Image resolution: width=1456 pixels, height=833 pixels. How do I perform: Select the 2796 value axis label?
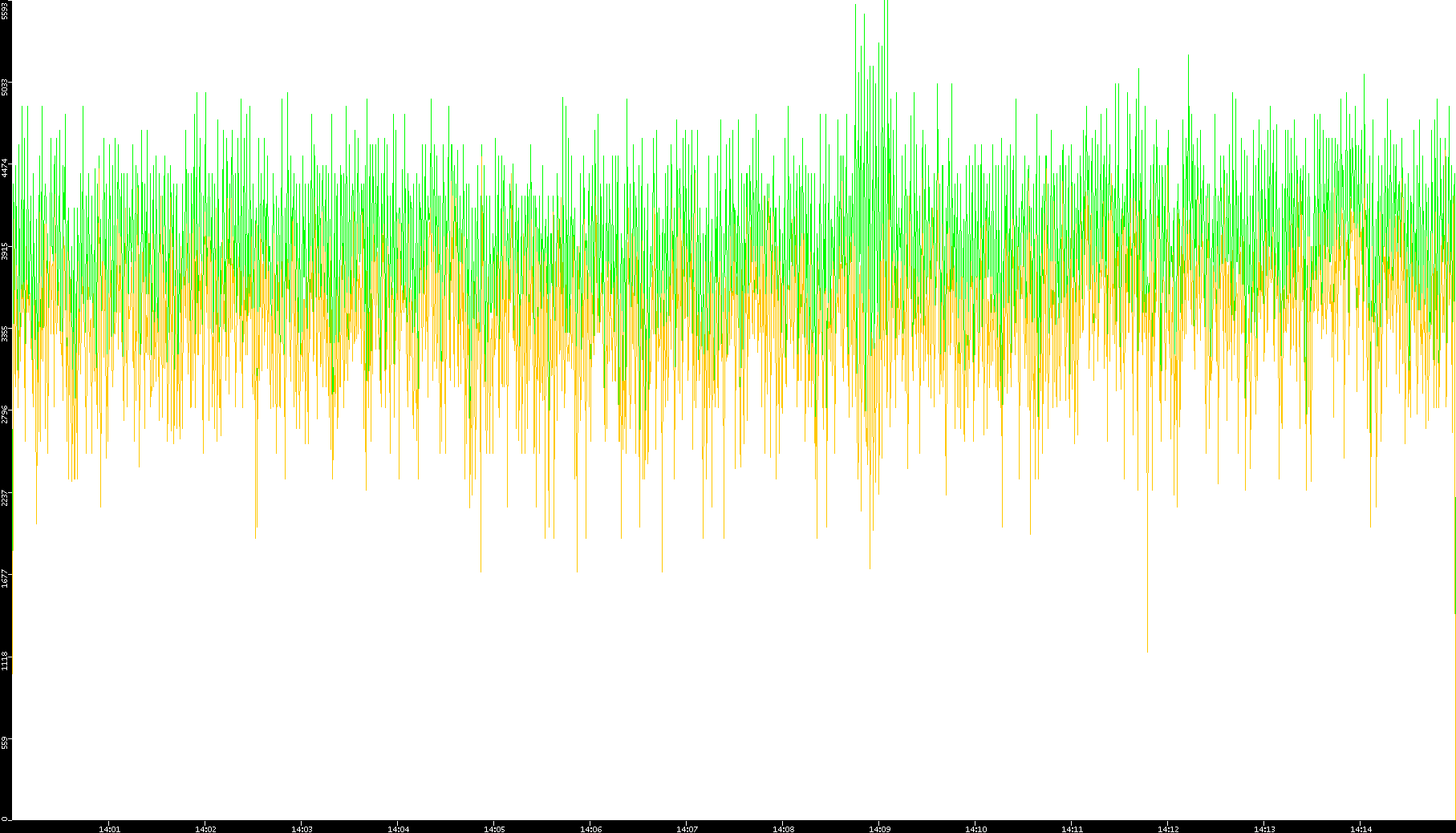click(x=5, y=414)
